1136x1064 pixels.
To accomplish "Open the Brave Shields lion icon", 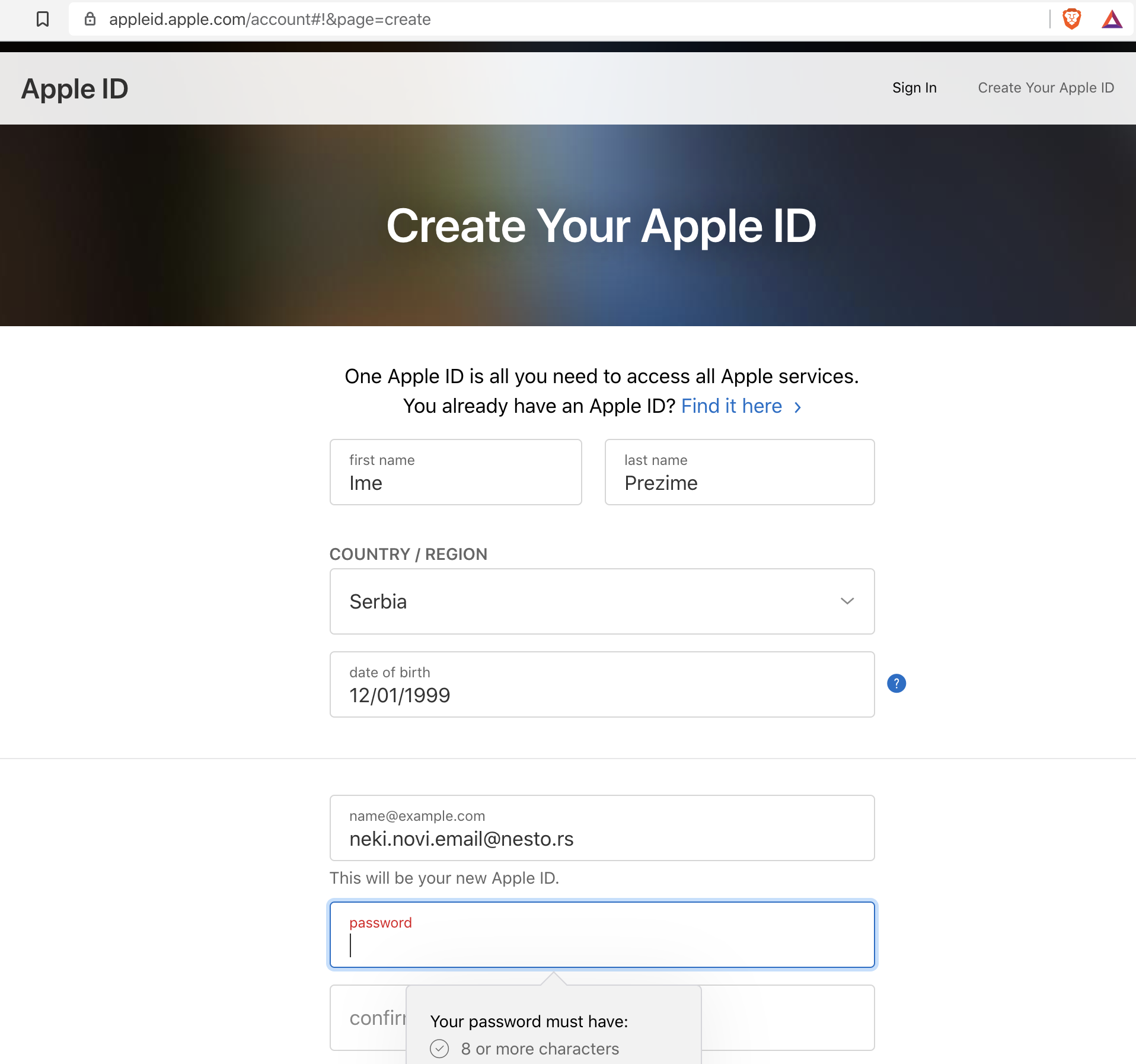I will point(1071,19).
